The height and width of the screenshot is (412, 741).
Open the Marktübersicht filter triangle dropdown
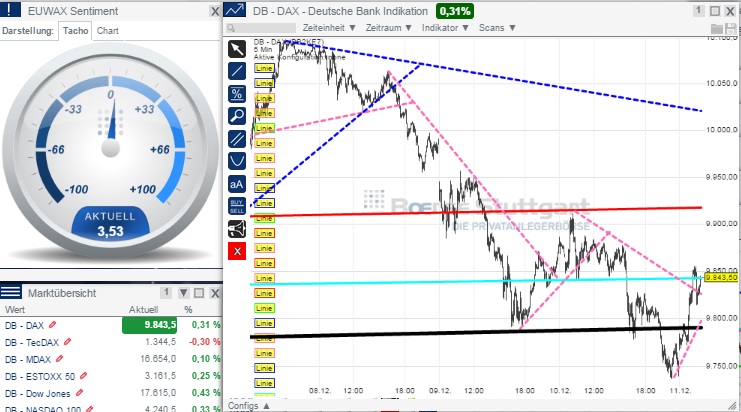(x=183, y=293)
